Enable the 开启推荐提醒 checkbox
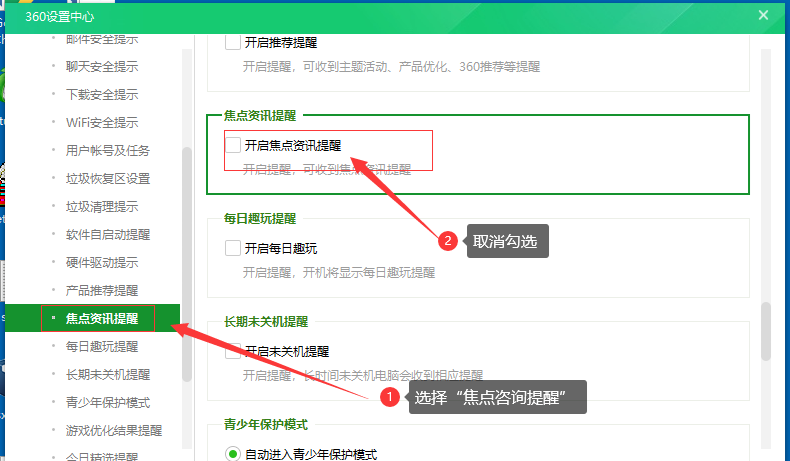The image size is (790, 461). [233, 42]
